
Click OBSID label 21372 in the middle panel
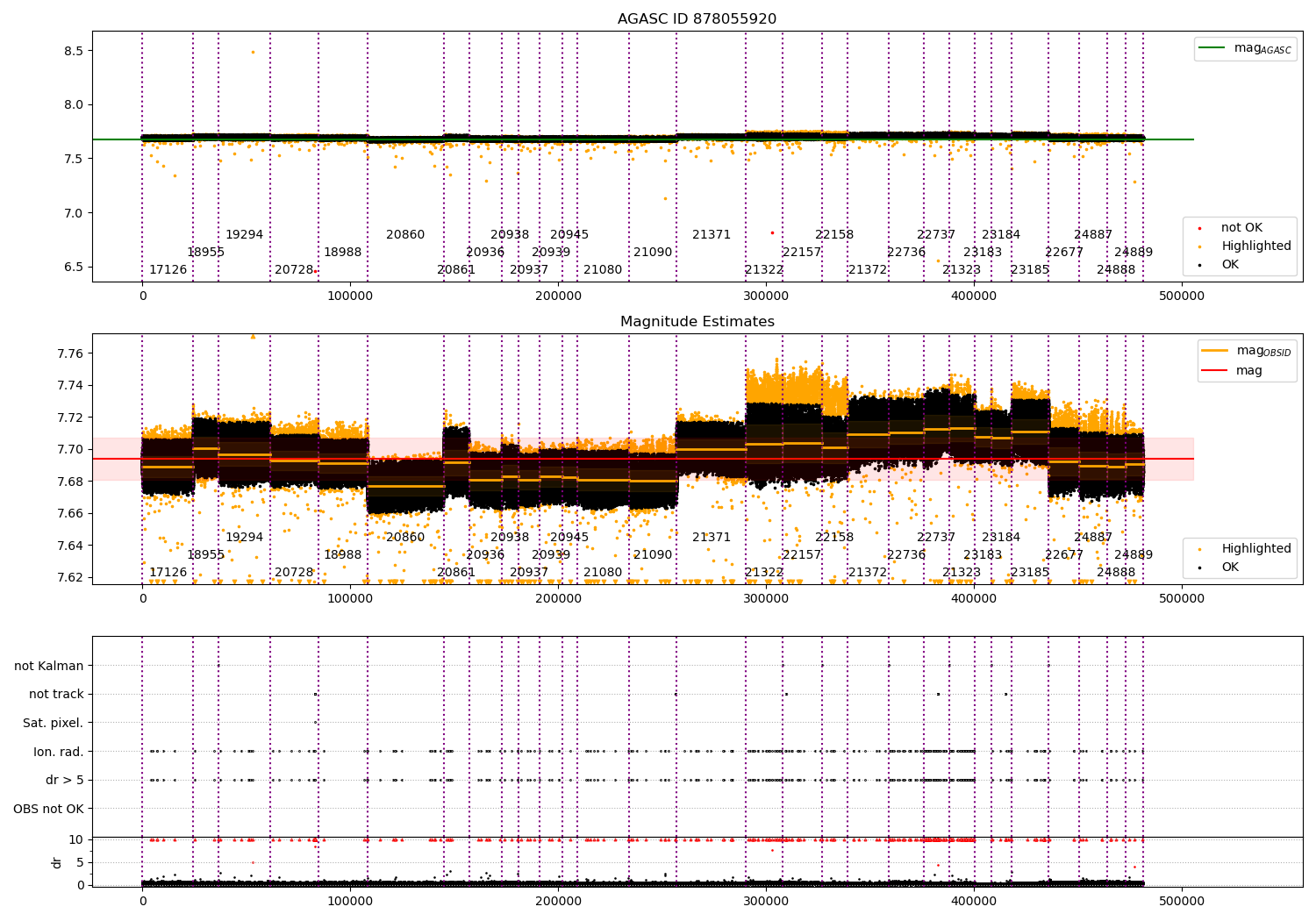click(x=868, y=573)
